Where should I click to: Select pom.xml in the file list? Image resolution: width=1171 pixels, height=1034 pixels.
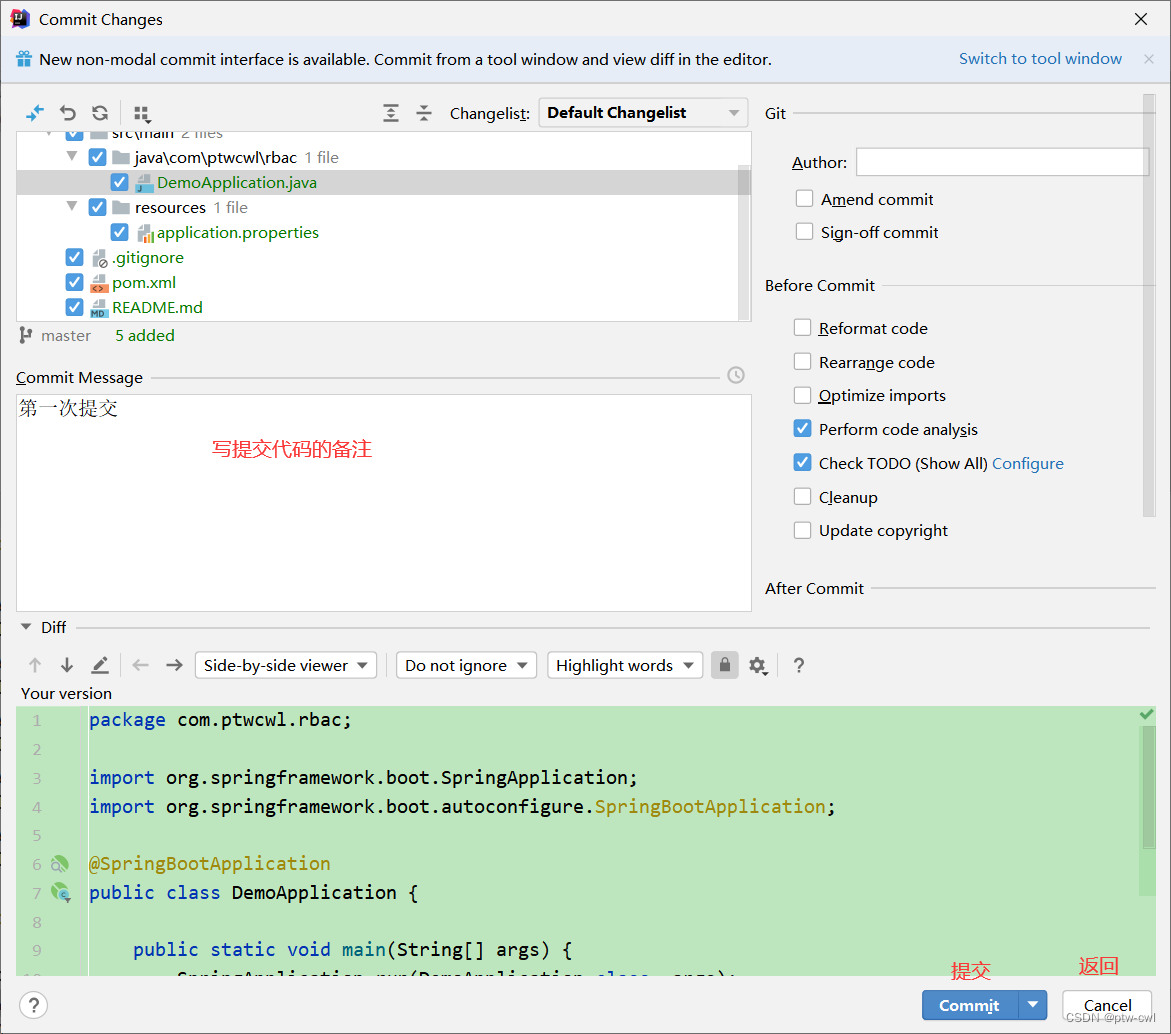(x=144, y=282)
